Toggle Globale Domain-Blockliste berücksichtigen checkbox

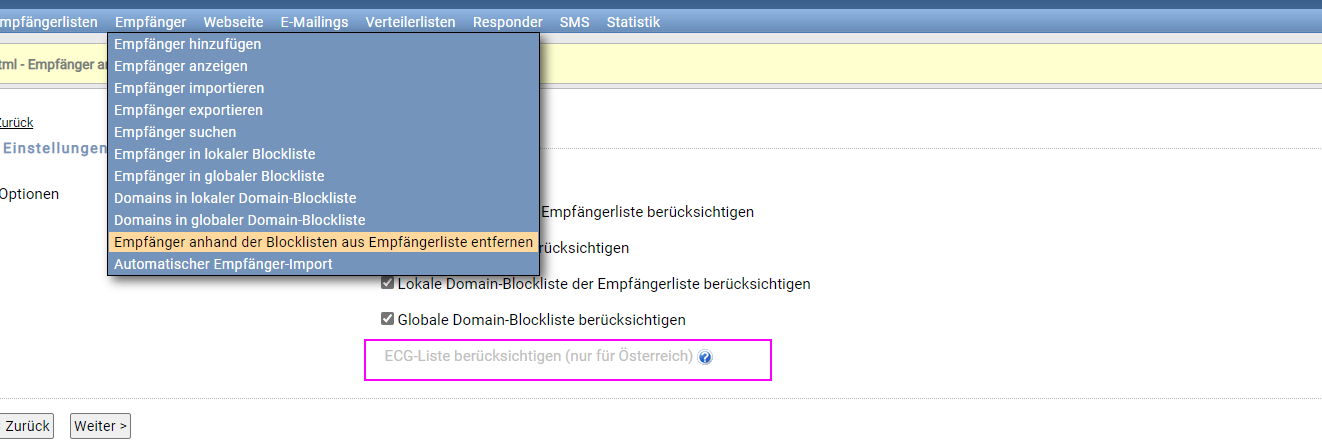[388, 320]
